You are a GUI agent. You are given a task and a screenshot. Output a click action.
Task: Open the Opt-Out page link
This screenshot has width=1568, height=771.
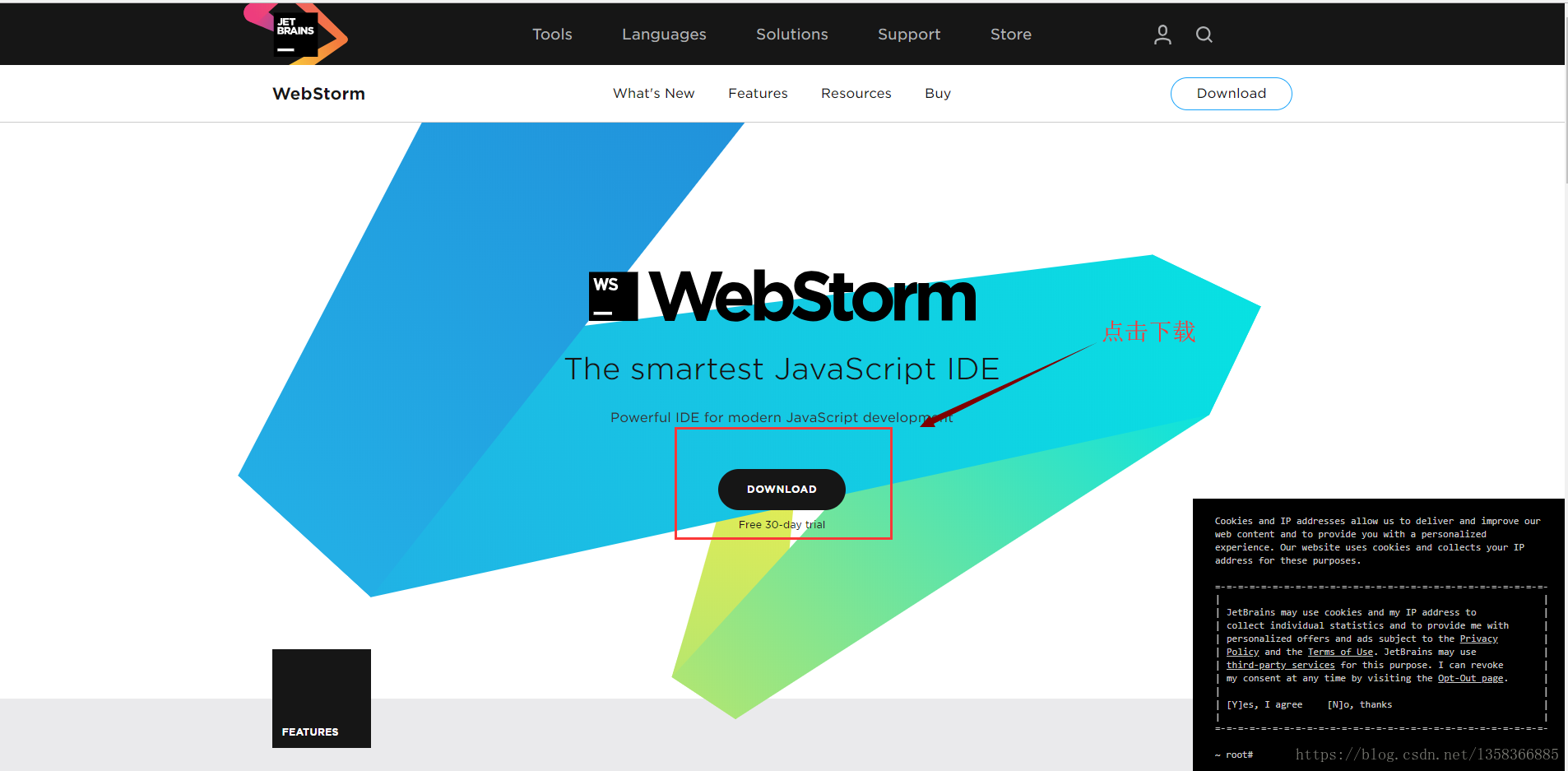pos(1471,678)
